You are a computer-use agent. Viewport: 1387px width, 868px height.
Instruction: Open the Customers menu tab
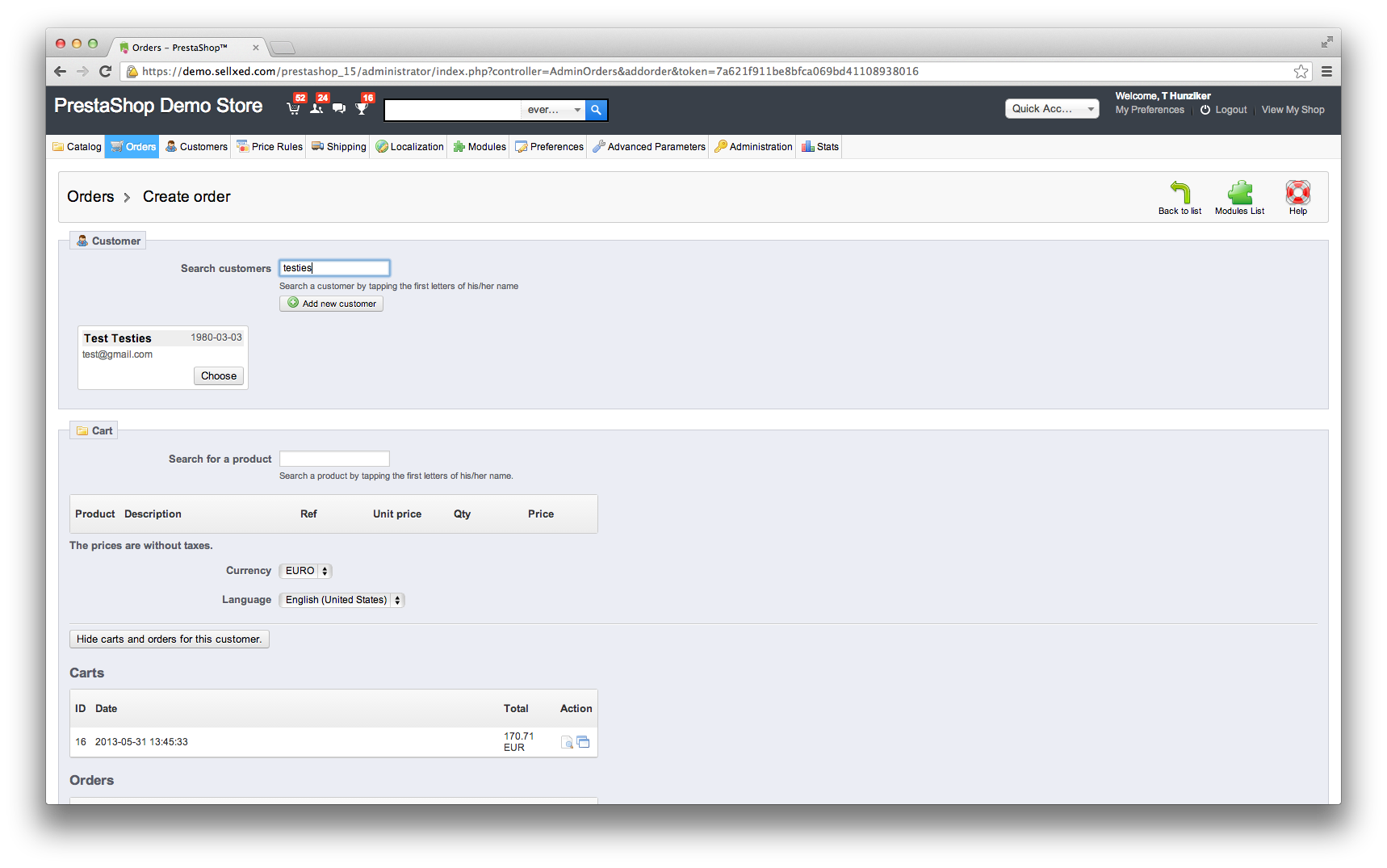pyautogui.click(x=196, y=147)
